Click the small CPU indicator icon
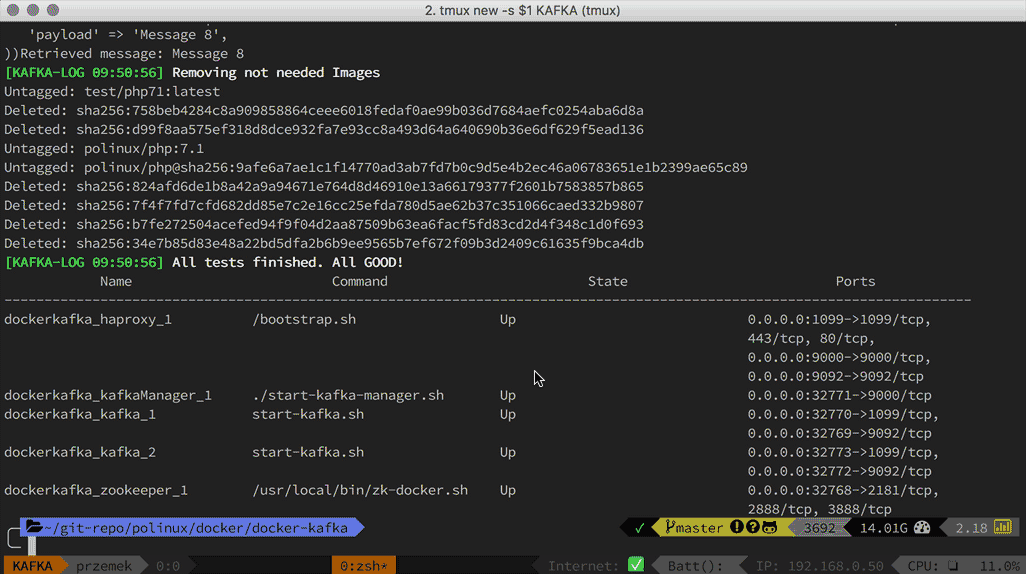This screenshot has width=1026, height=574. click(953, 565)
